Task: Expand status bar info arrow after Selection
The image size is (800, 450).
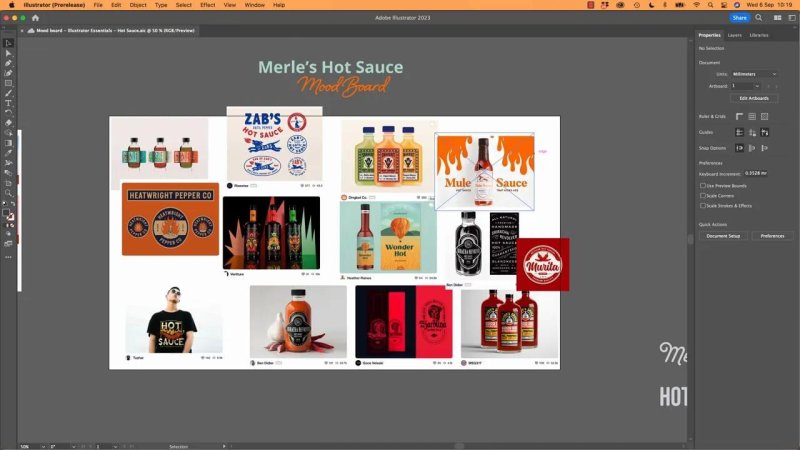Action: click(223, 446)
